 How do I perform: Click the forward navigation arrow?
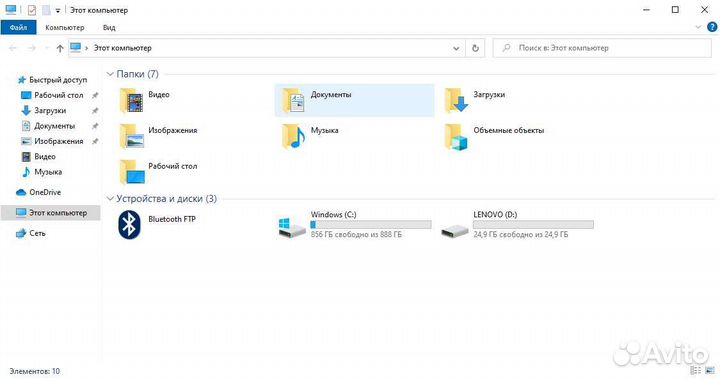click(31, 48)
